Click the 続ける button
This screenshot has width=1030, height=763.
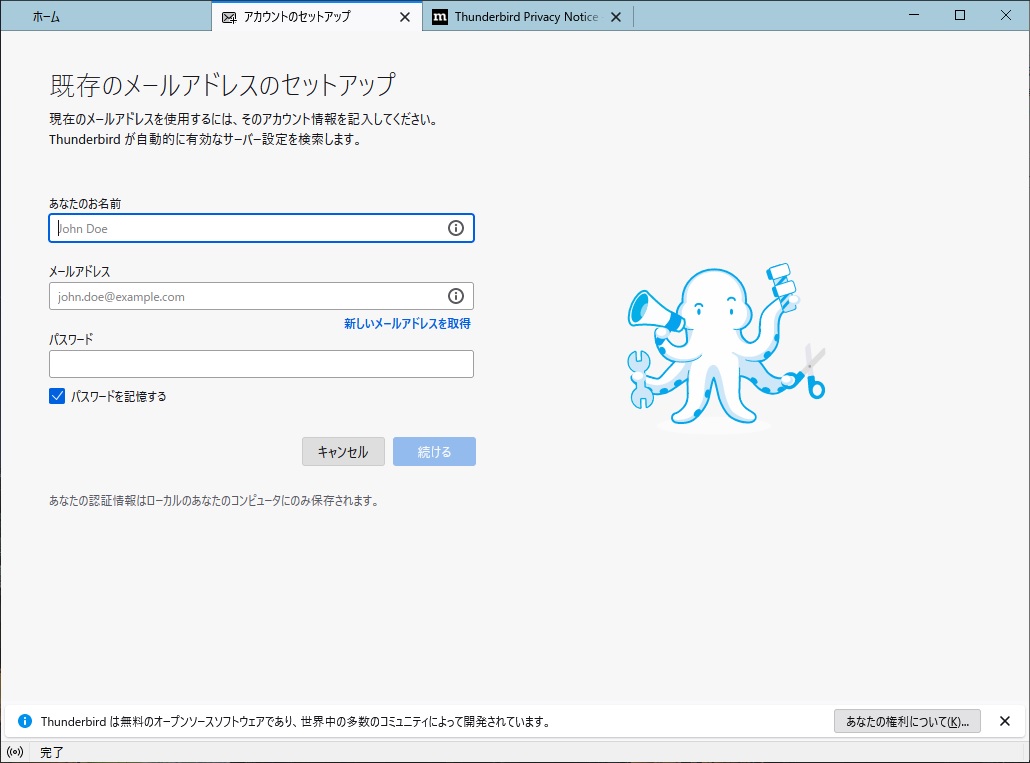pos(434,452)
